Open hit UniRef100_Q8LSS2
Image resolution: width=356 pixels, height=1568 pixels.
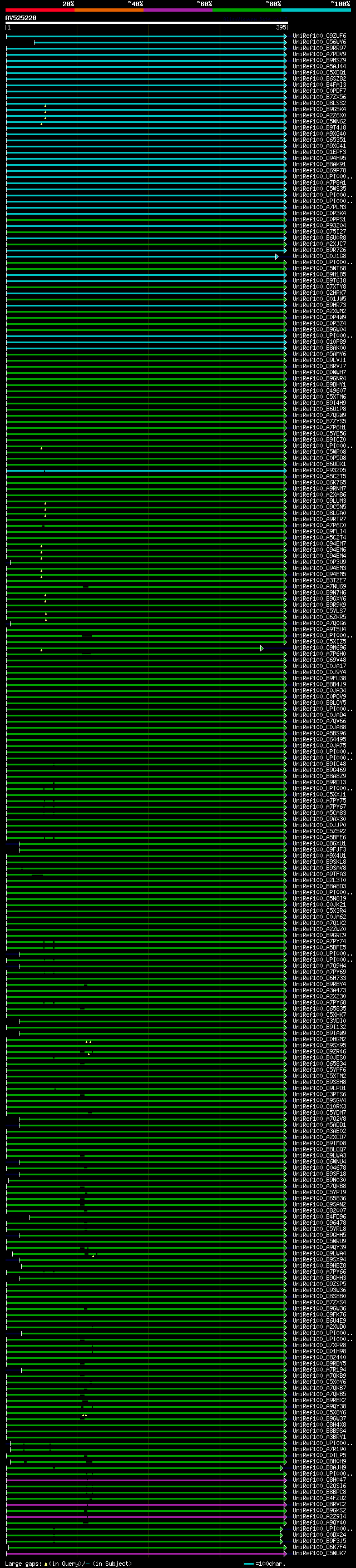click(319, 103)
